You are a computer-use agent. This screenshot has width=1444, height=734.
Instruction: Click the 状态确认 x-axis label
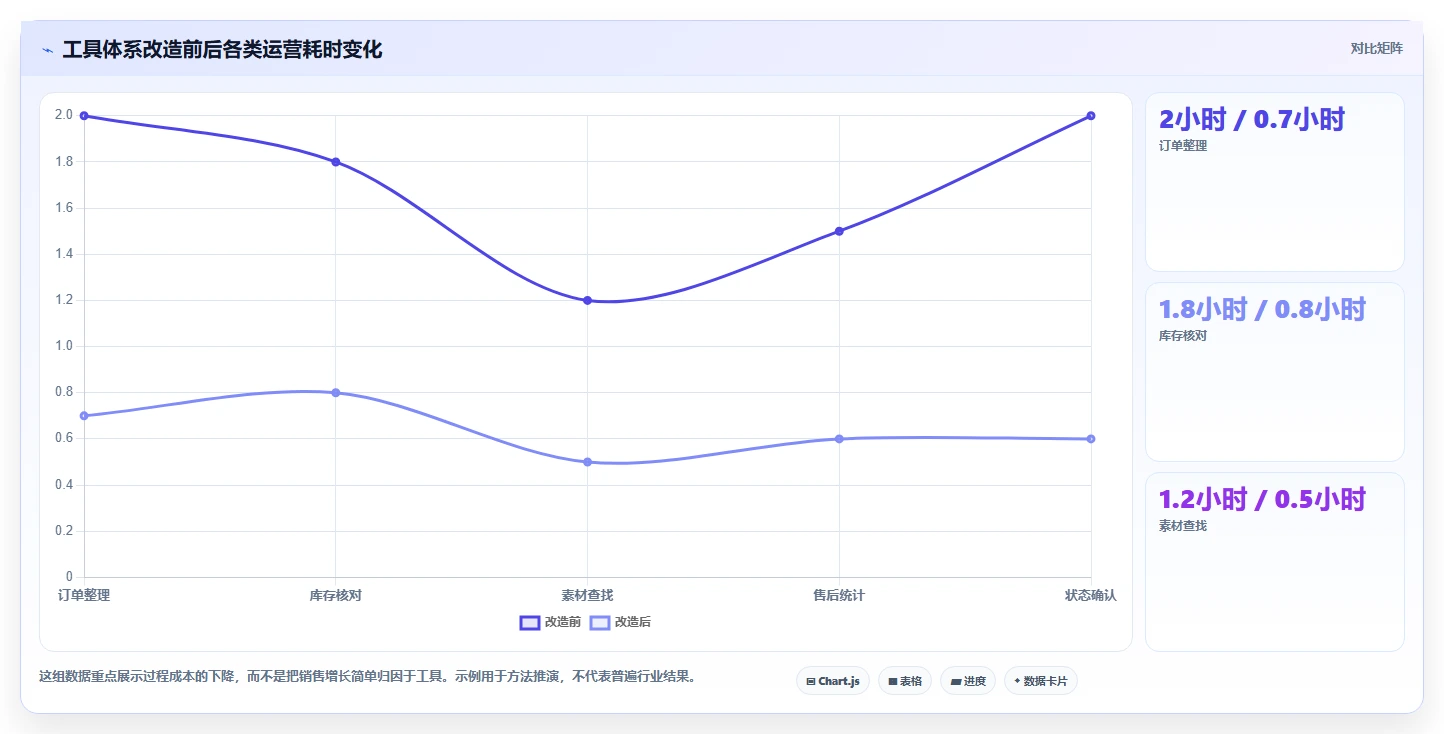(x=1091, y=595)
